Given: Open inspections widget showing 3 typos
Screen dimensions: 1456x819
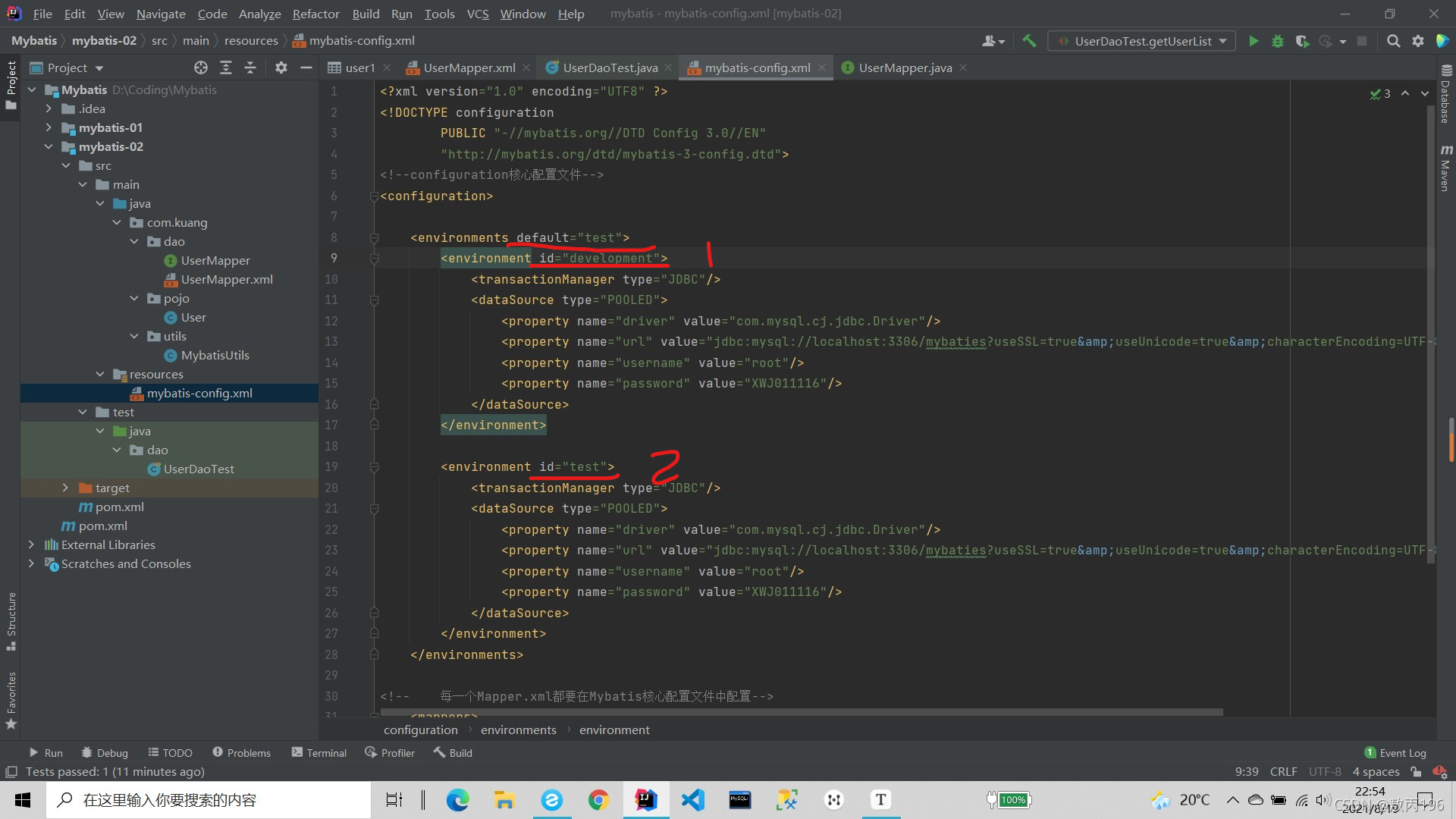Looking at the screenshot, I should (1380, 93).
